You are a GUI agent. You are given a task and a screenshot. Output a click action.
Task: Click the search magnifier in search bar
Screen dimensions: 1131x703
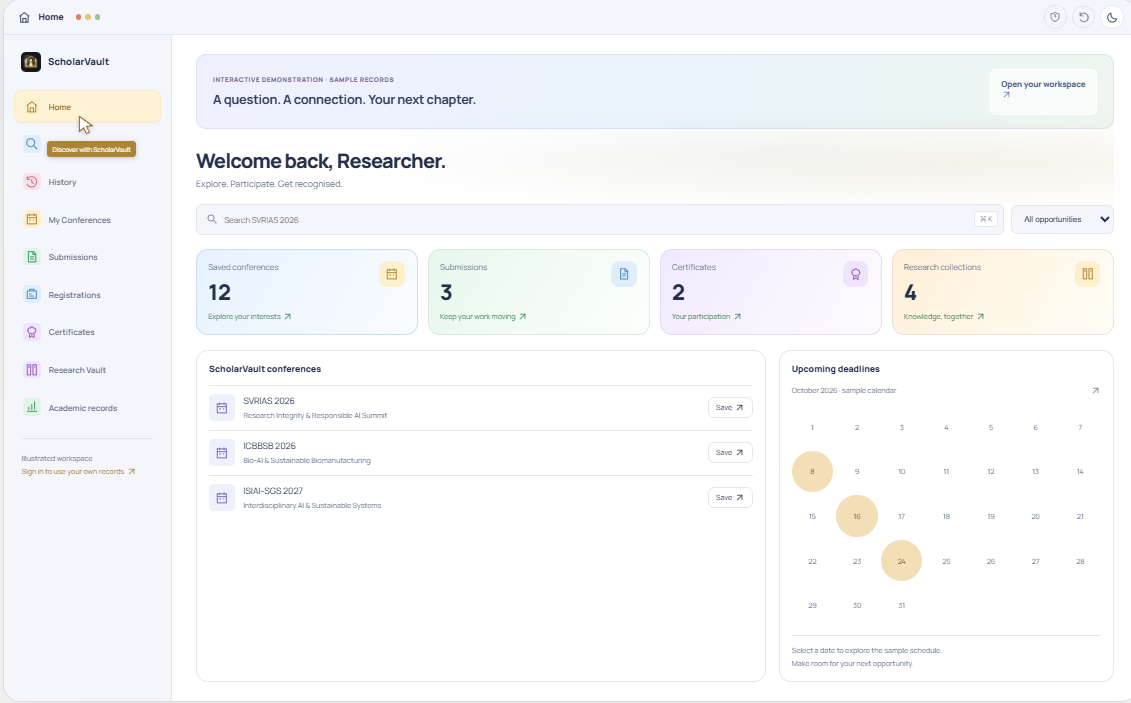(x=212, y=219)
